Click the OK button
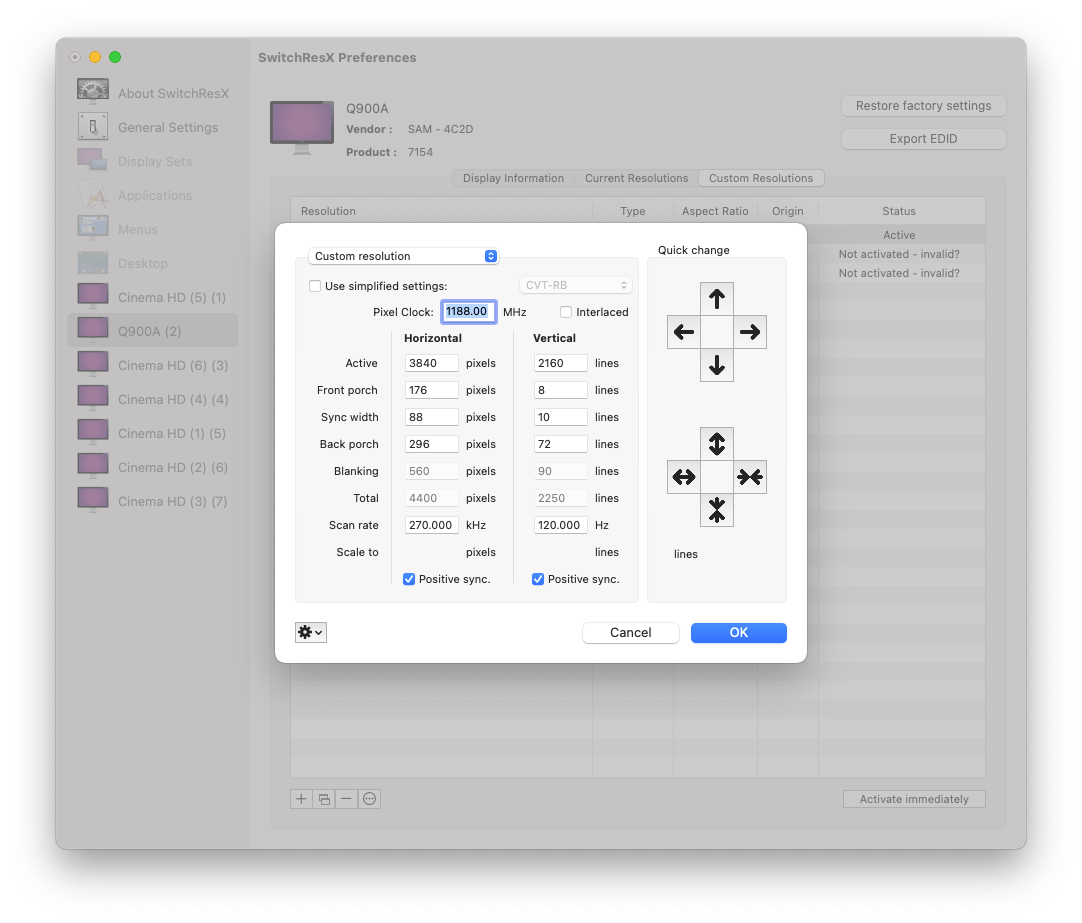 pos(738,633)
